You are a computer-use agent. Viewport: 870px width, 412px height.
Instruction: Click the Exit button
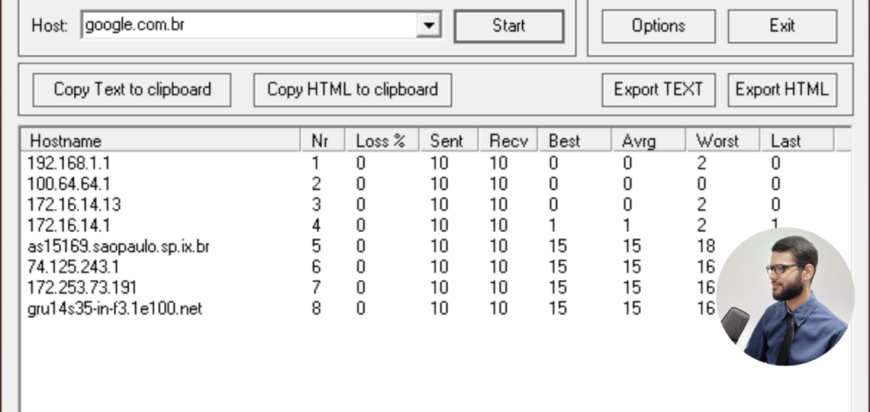(x=782, y=26)
